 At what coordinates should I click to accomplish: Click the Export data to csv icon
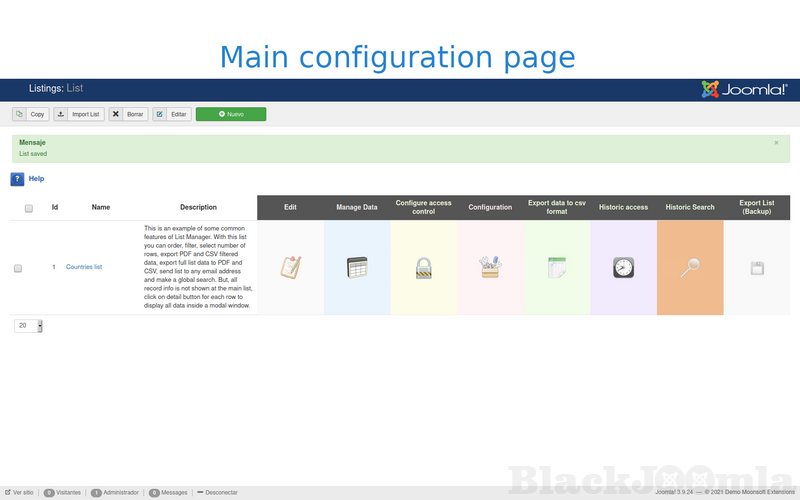[557, 267]
